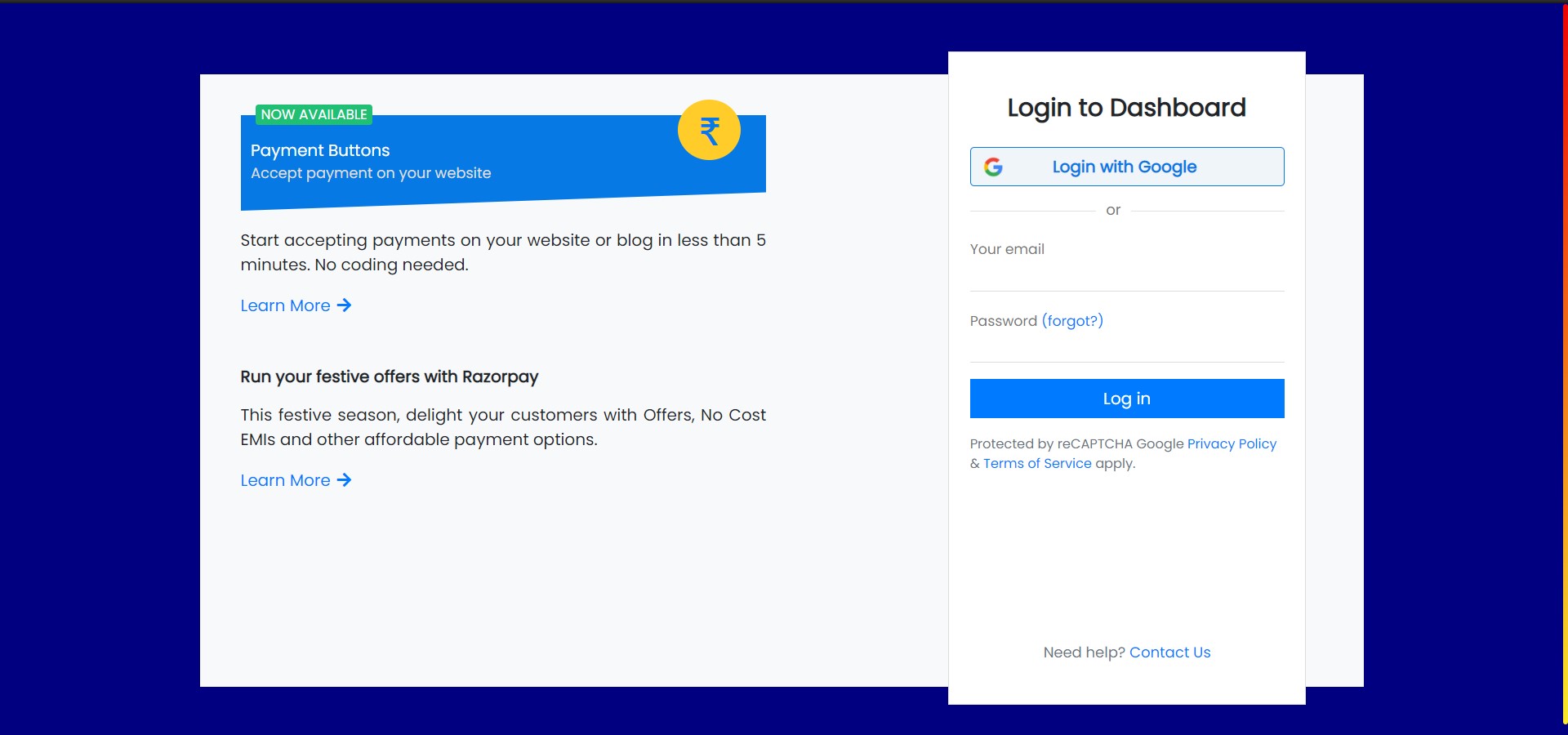
Task: Click the arrow icon beside first Learn More
Action: tap(345, 305)
